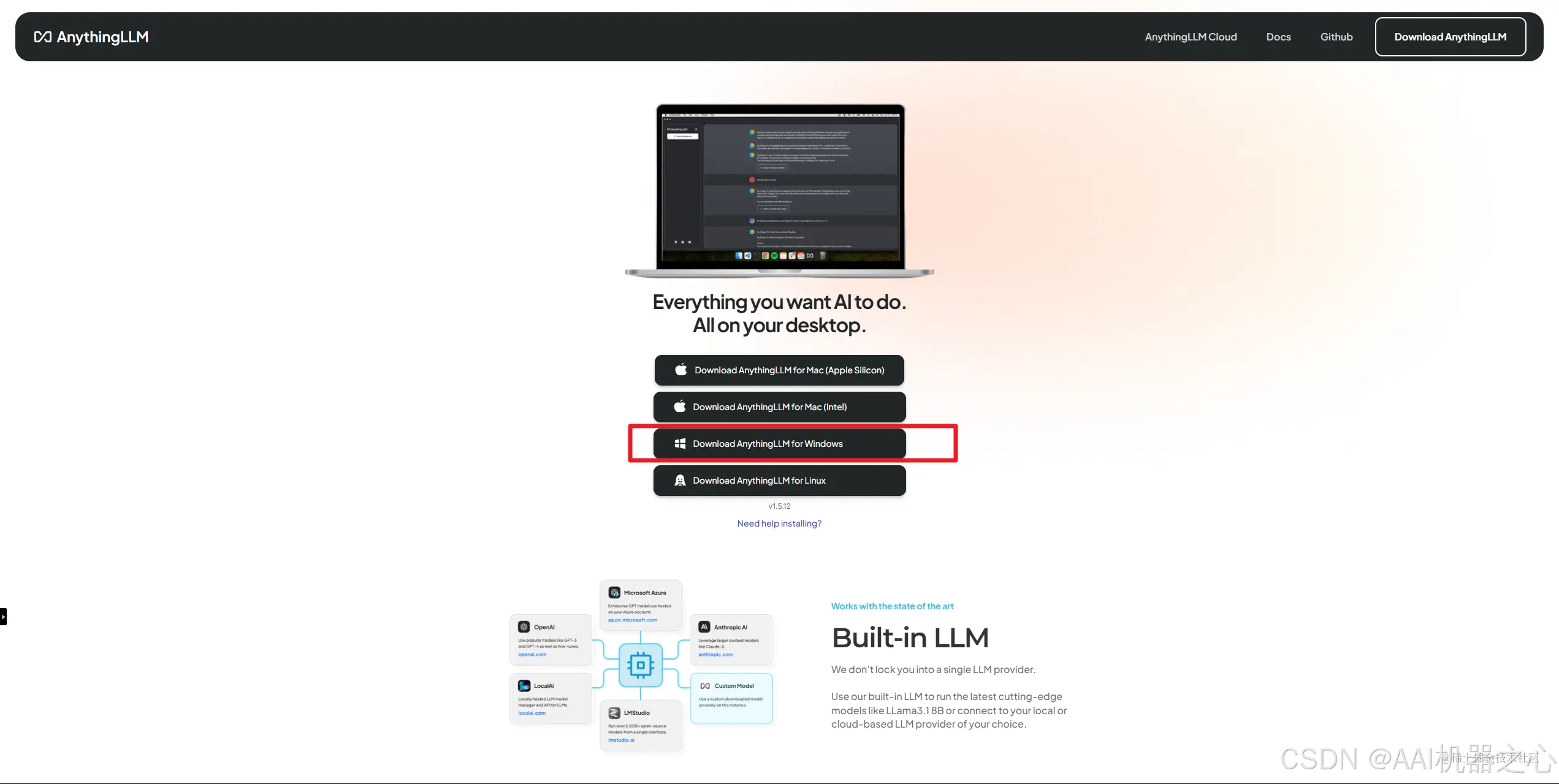Click the Works with the state of the art text
This screenshot has height=784, width=1559.
[x=892, y=606]
